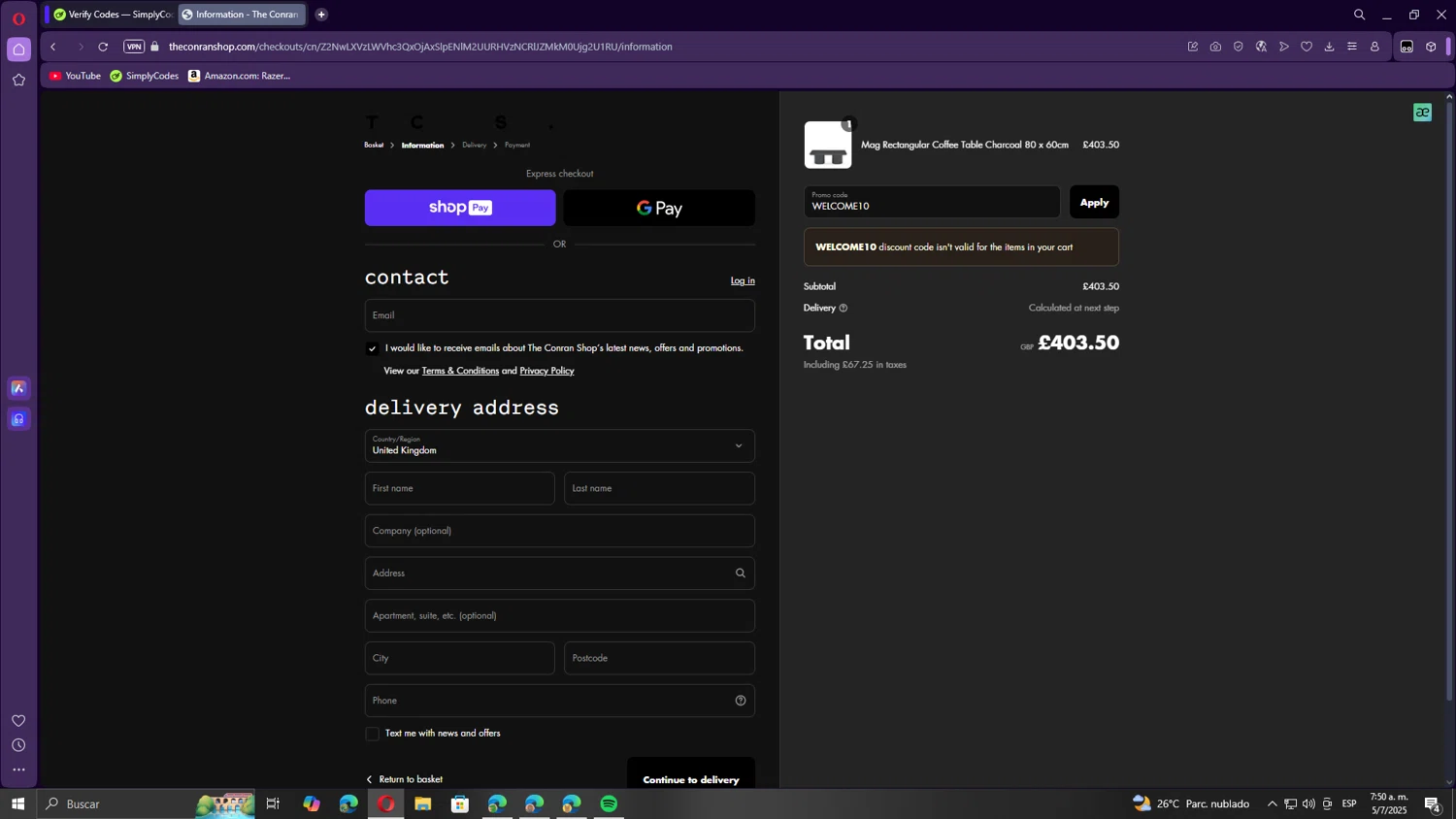Uncheck receive Conran Shop emails checkbox
This screenshot has height=819, width=1456.
(x=372, y=348)
